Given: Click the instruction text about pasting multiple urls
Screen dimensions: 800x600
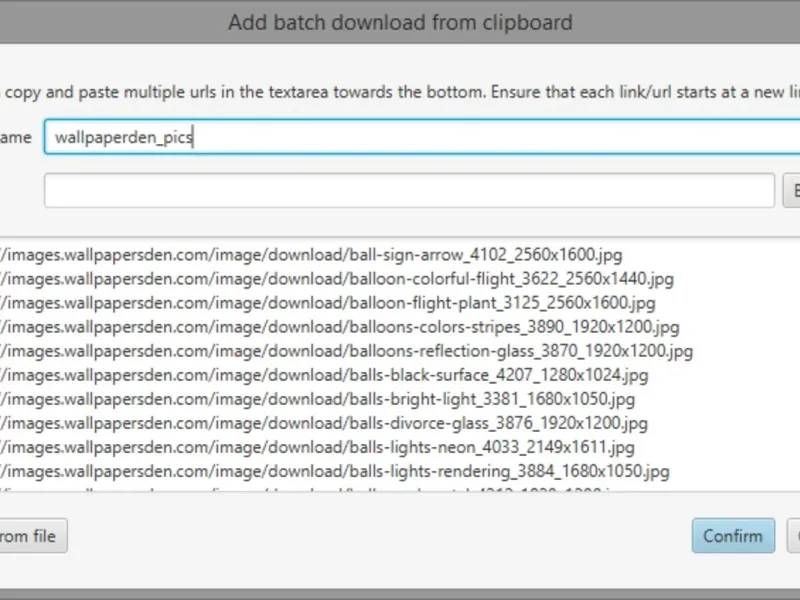Looking at the screenshot, I should coord(400,92).
